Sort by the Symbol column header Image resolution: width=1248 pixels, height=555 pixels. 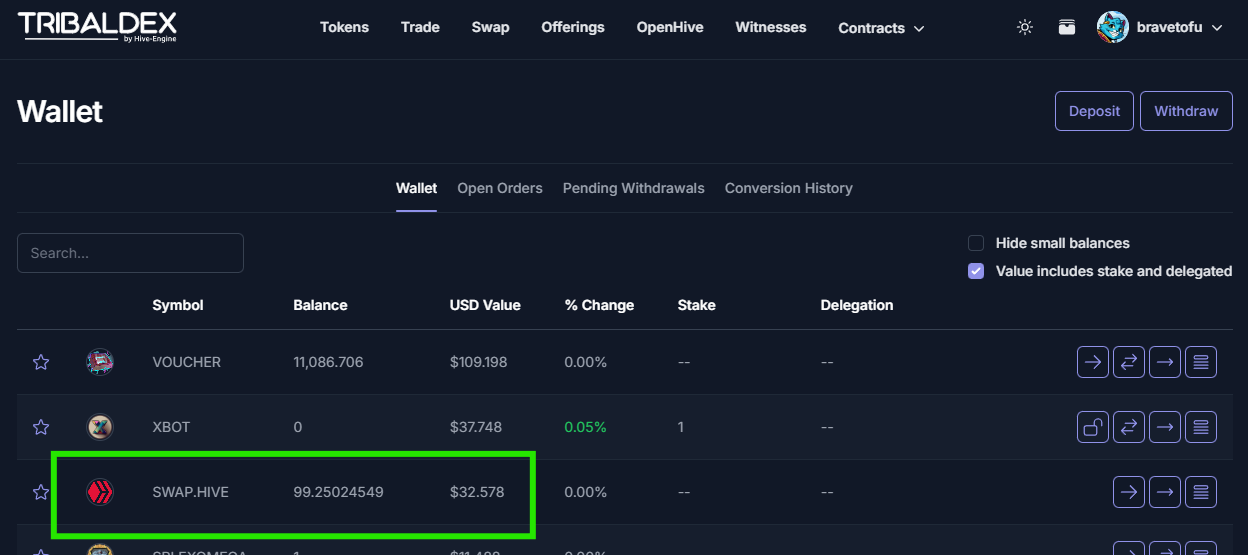(x=178, y=305)
